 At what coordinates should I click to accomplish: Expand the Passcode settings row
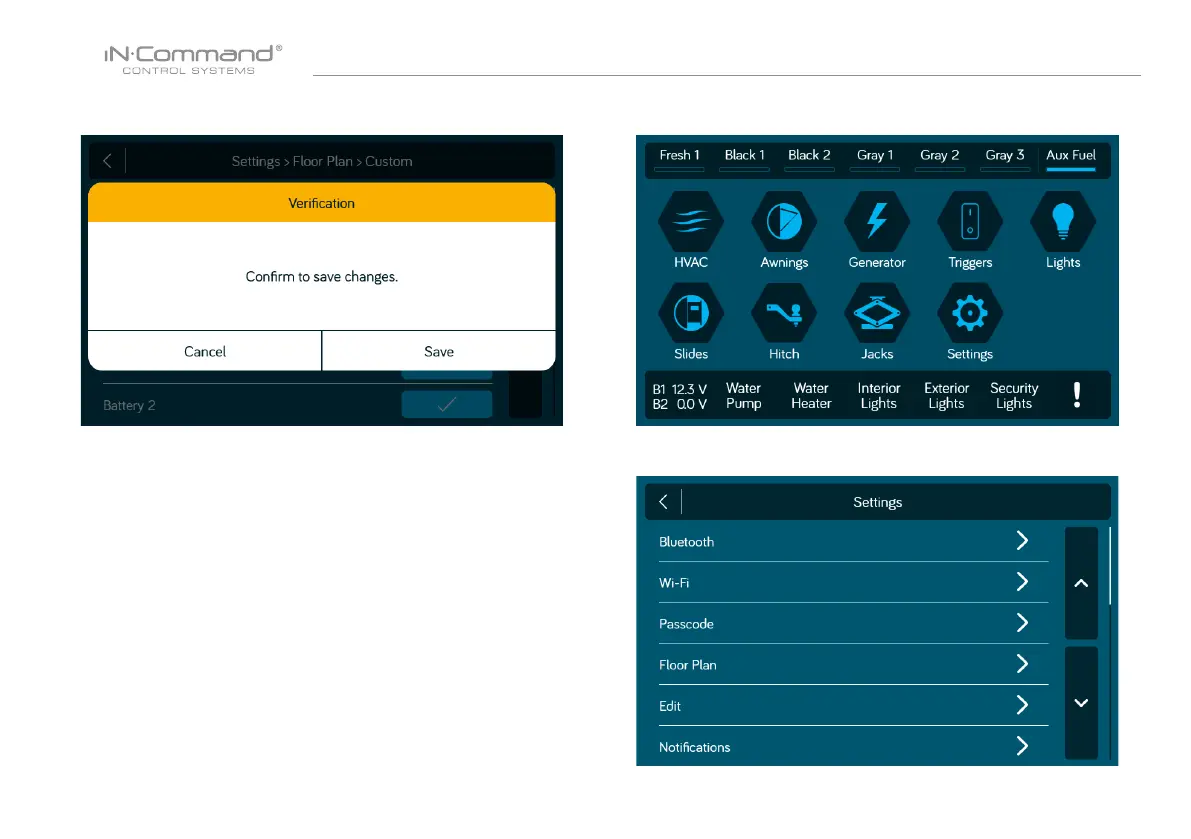point(854,623)
